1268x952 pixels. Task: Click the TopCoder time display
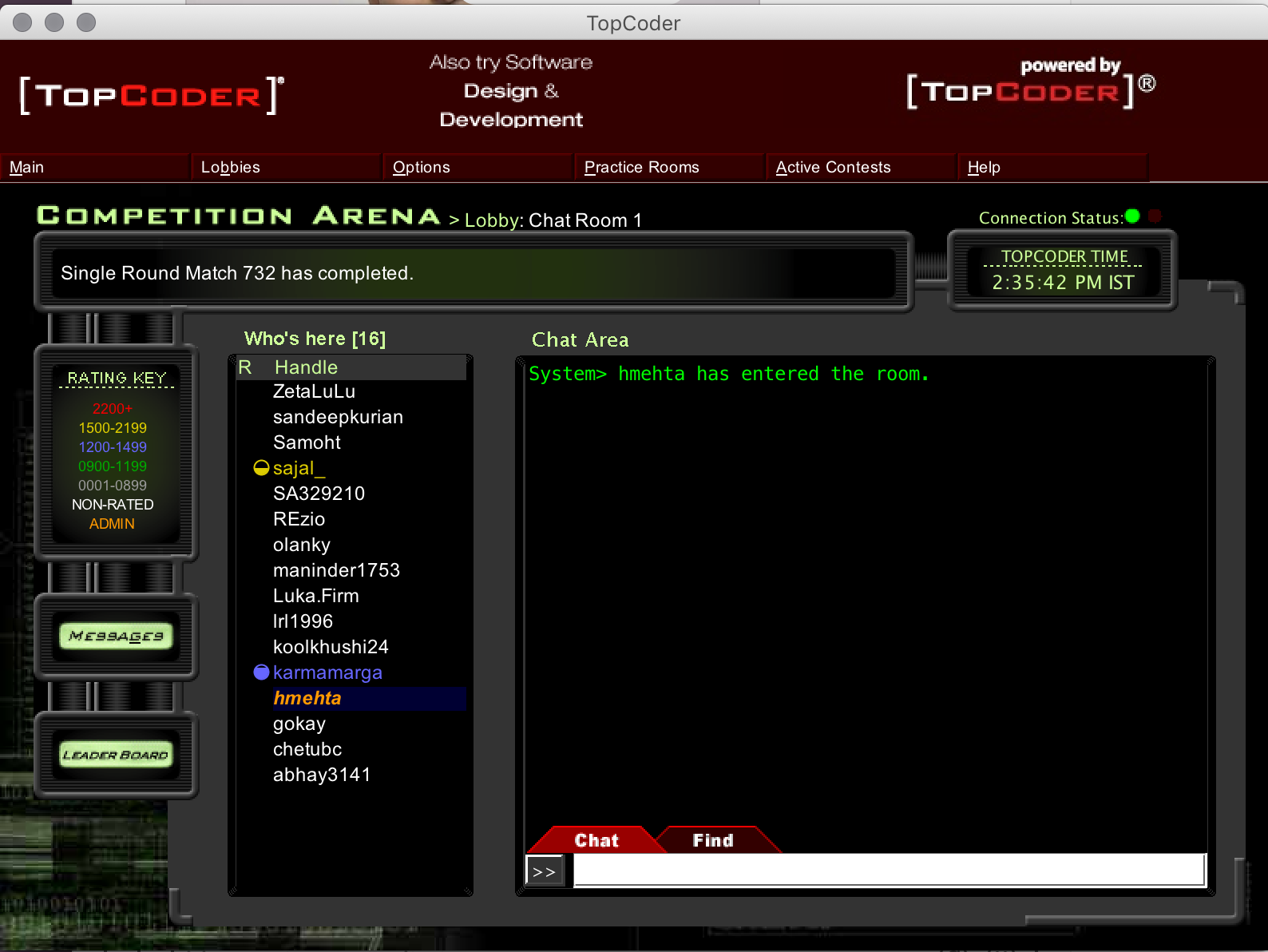tap(1063, 271)
